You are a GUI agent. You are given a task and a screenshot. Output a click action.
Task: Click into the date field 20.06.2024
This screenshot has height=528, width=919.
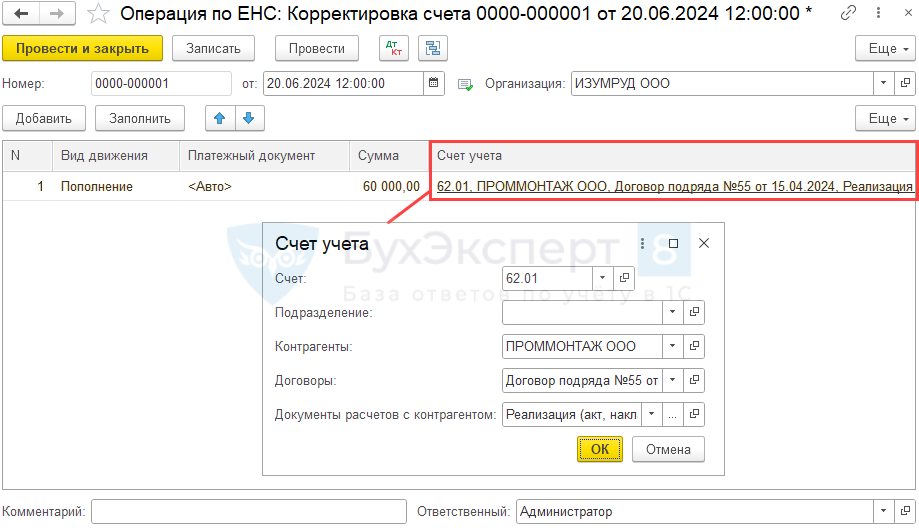pyautogui.click(x=343, y=83)
